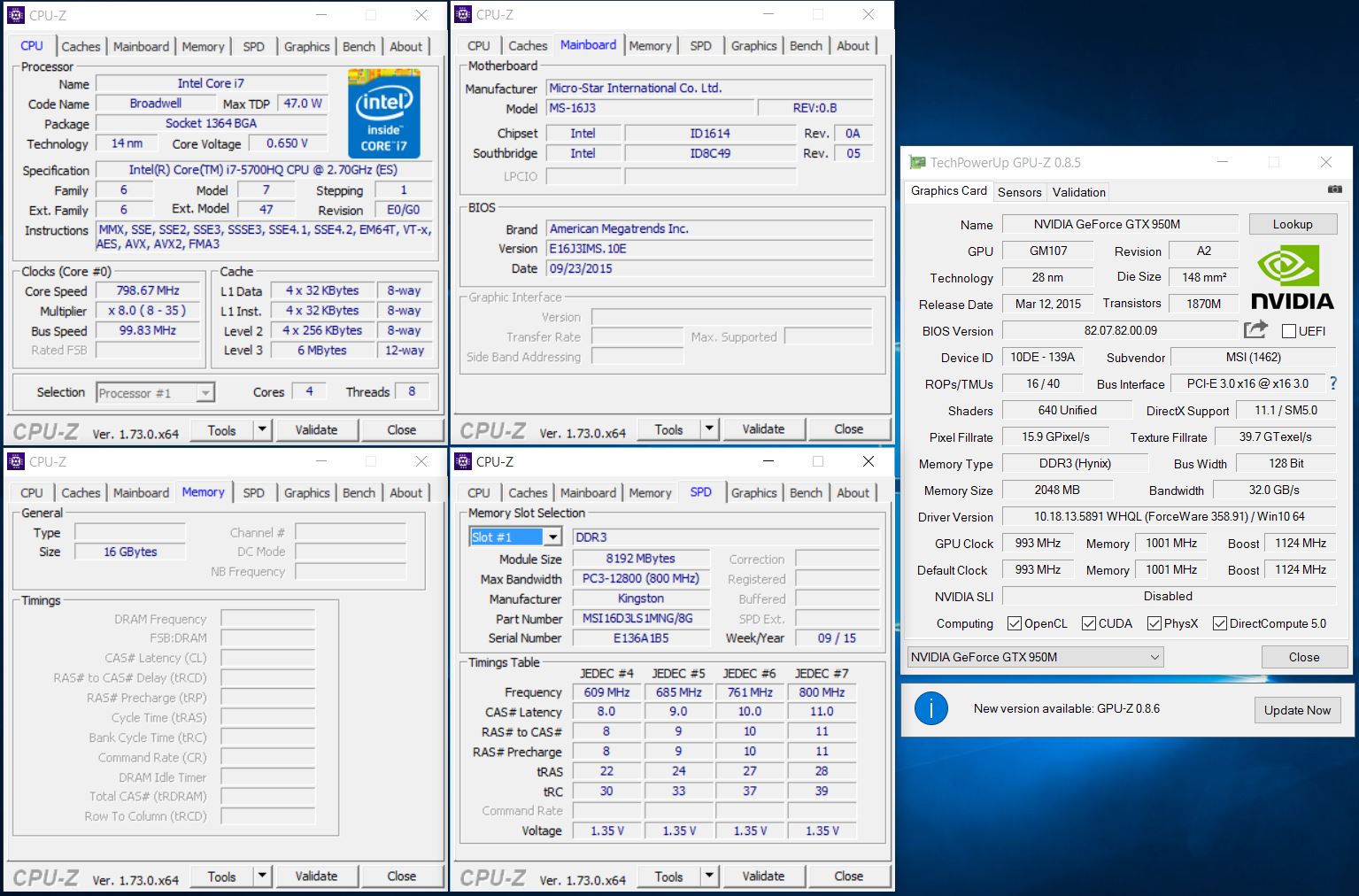1359x896 pixels.
Task: Switch to the Validation tab in GPU-Z
Action: pos(1078,191)
